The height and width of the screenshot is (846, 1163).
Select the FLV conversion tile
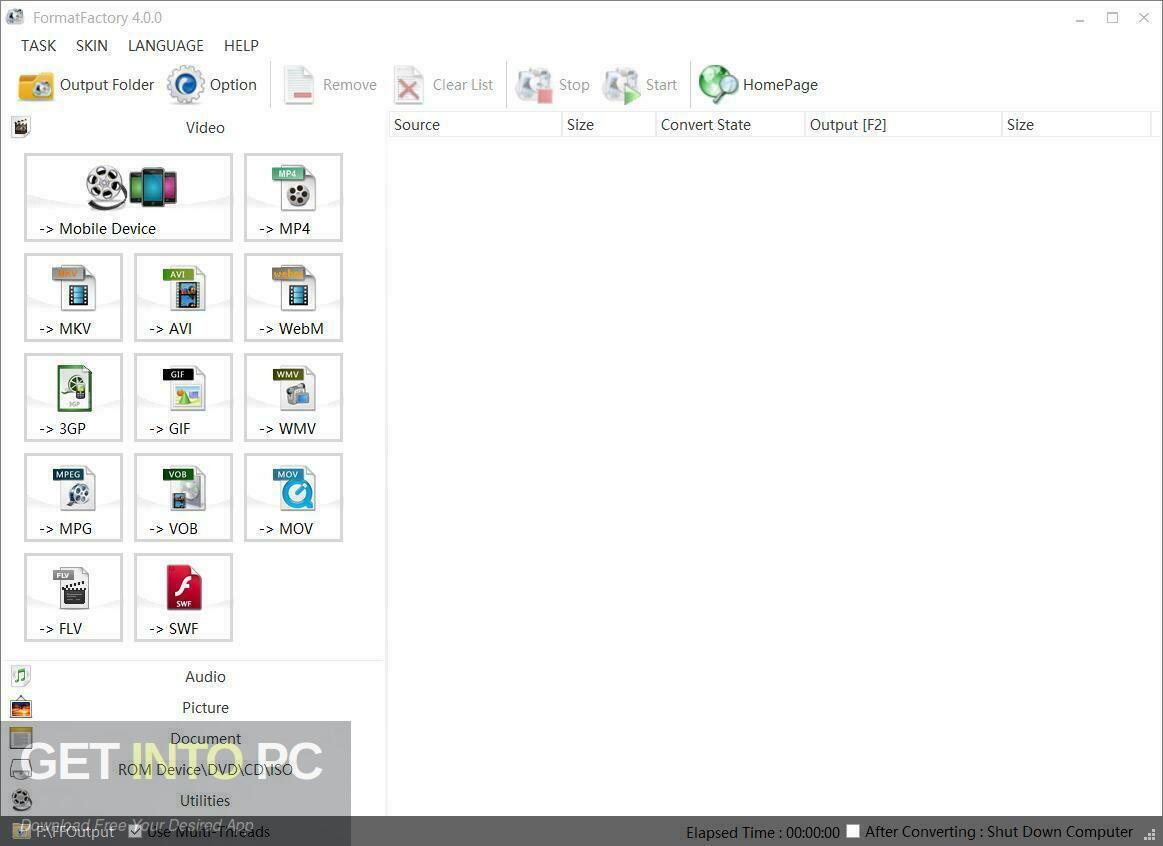coord(73,598)
